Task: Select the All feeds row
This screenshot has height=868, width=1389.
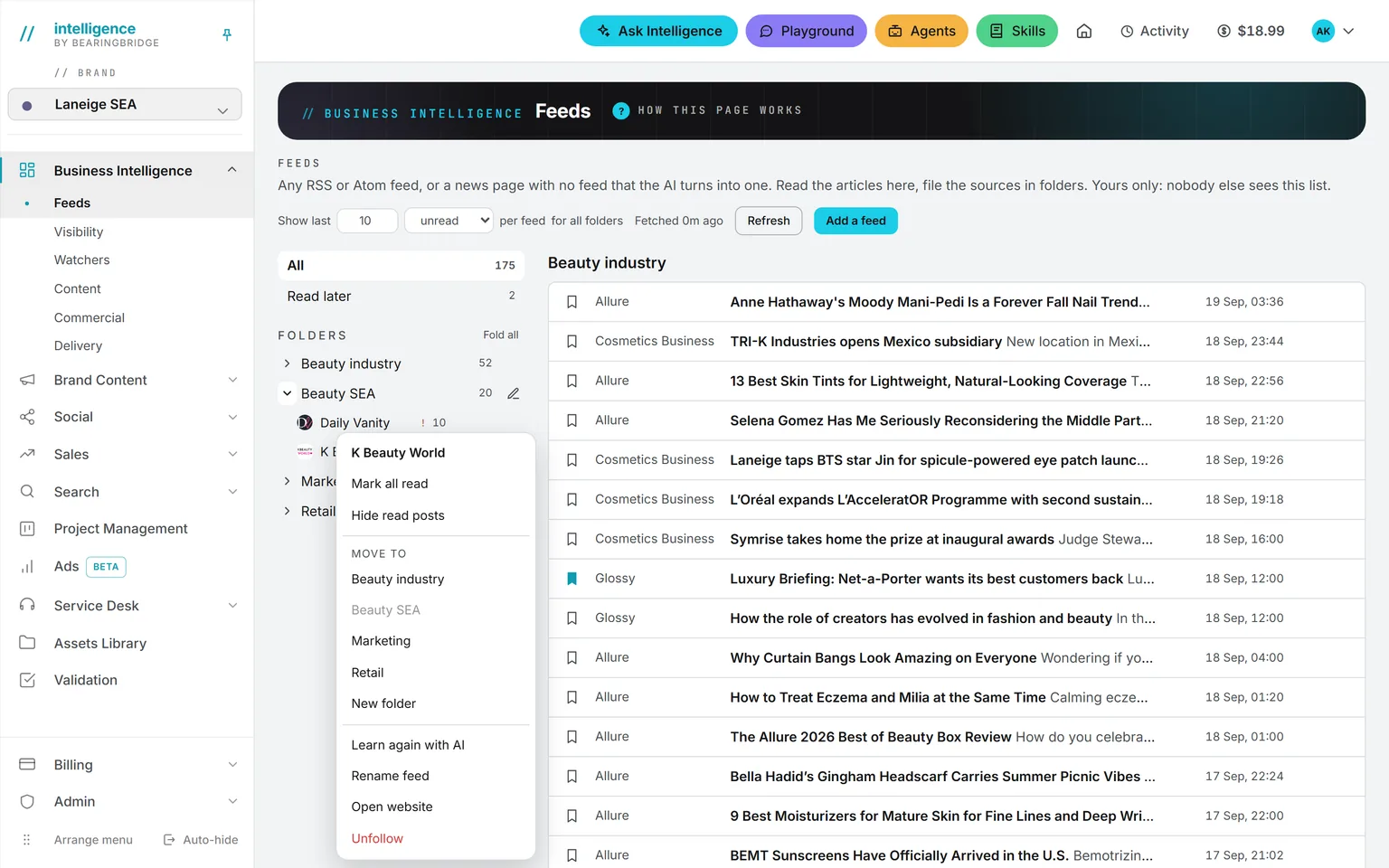Action: click(x=401, y=265)
